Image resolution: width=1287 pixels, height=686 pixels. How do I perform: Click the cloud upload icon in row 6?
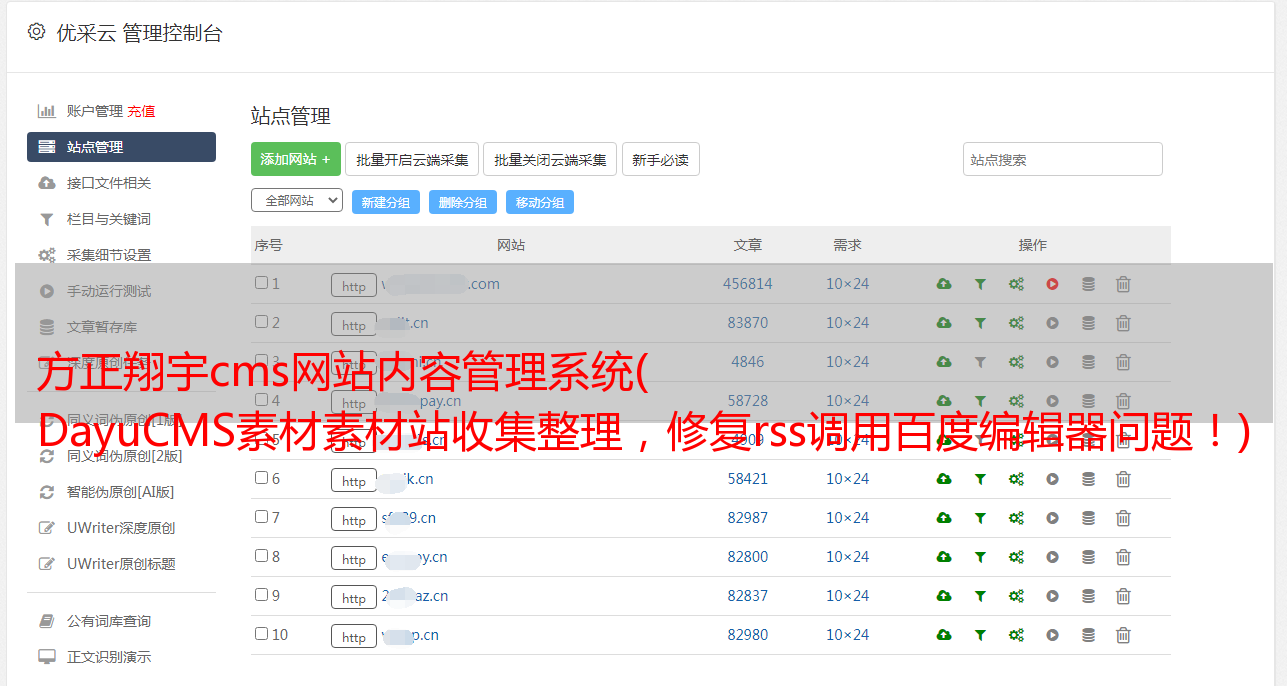tap(944, 479)
